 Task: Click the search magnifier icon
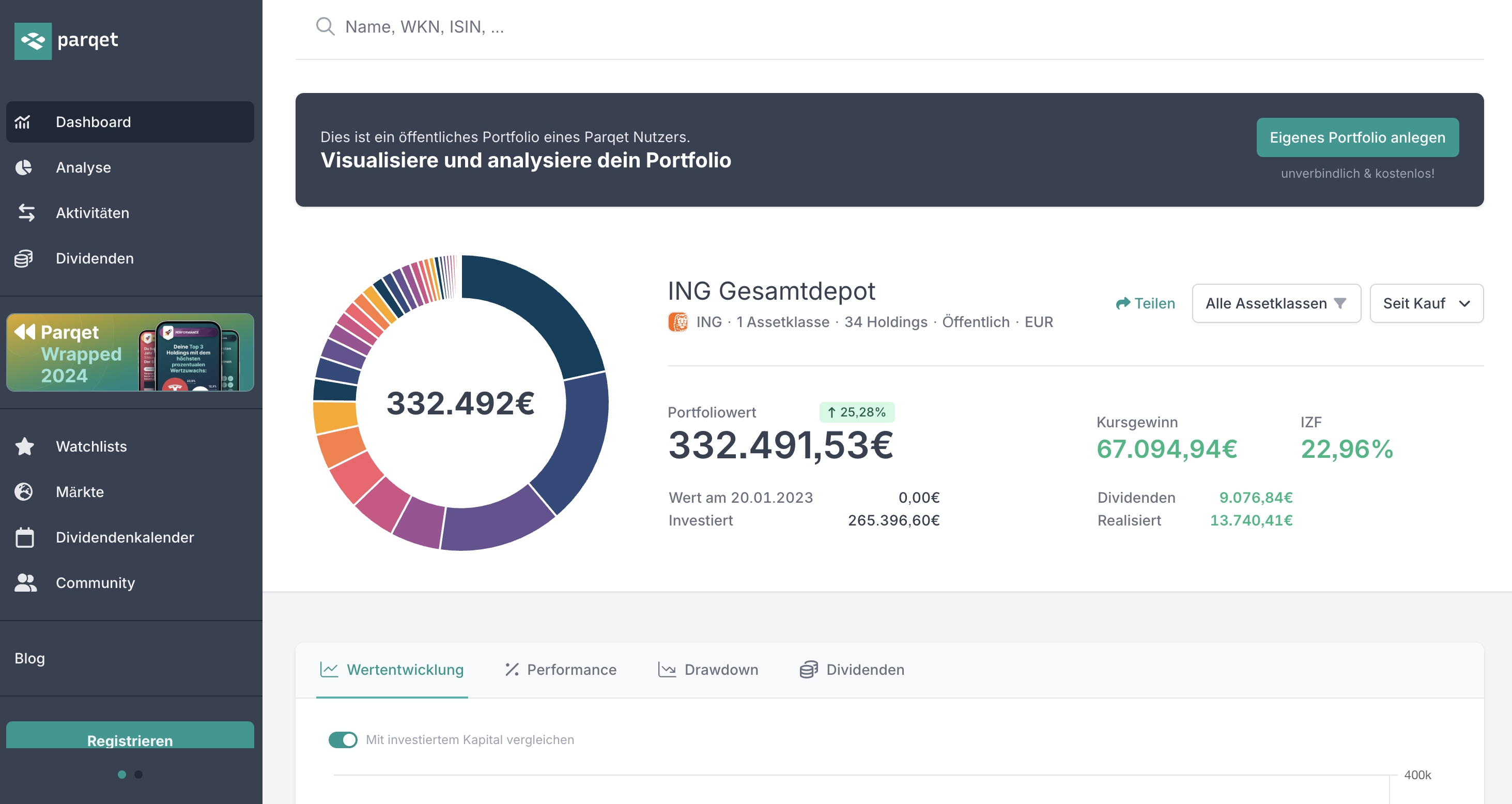(x=325, y=26)
